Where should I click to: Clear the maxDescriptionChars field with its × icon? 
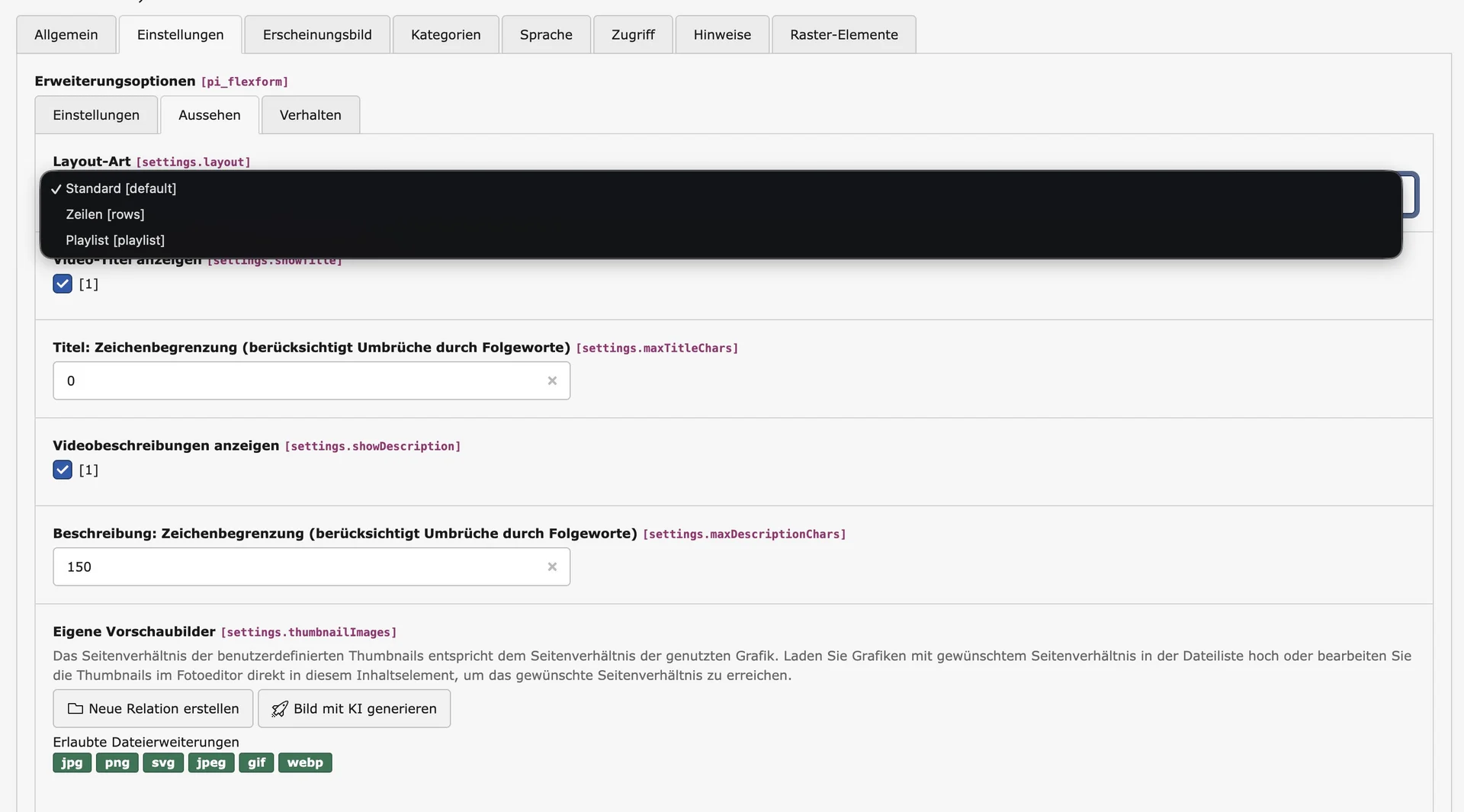552,566
